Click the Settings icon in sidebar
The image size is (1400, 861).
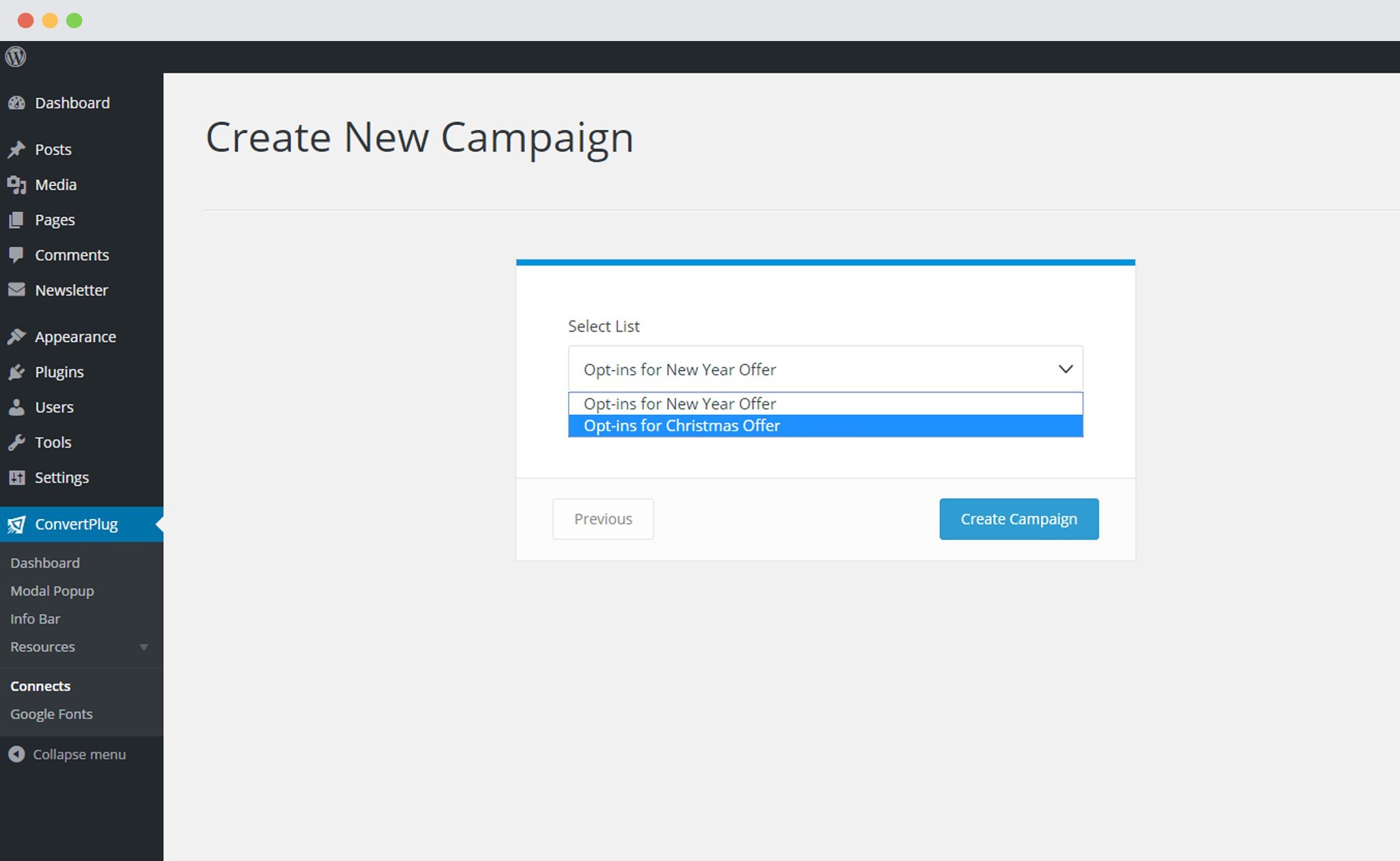coord(17,477)
